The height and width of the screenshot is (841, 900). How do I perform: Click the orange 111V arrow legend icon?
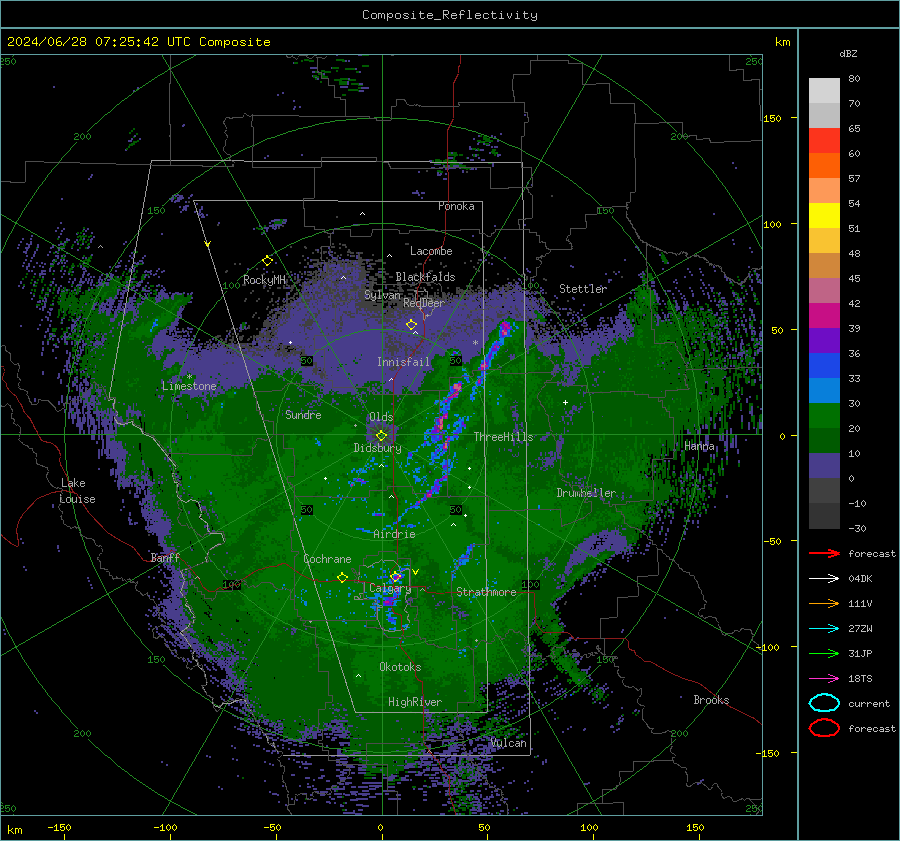[824, 603]
